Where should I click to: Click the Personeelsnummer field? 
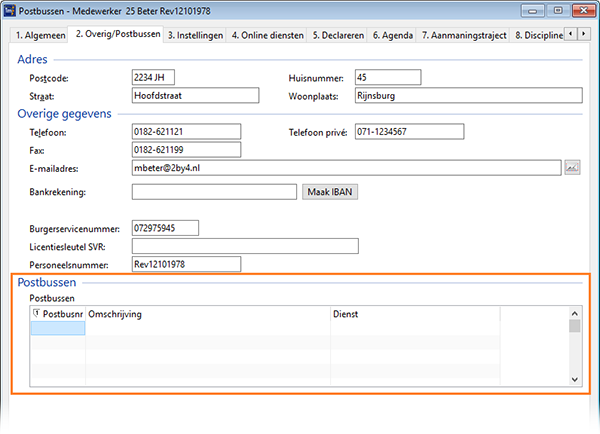[186, 264]
